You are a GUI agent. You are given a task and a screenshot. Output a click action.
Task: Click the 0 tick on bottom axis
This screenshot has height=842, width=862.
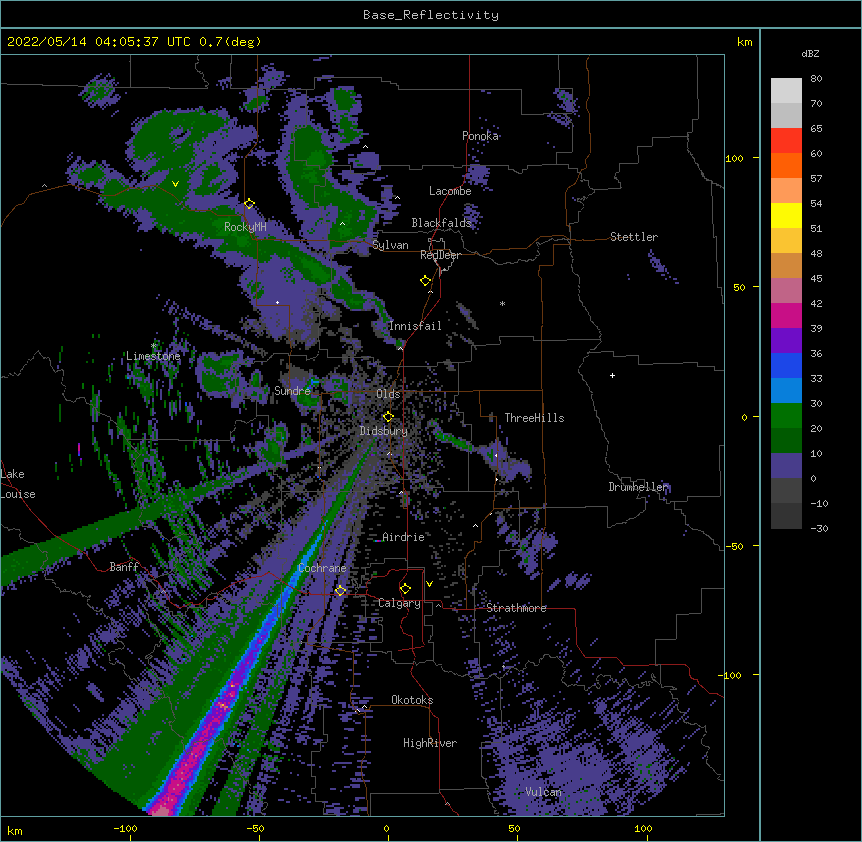386,828
